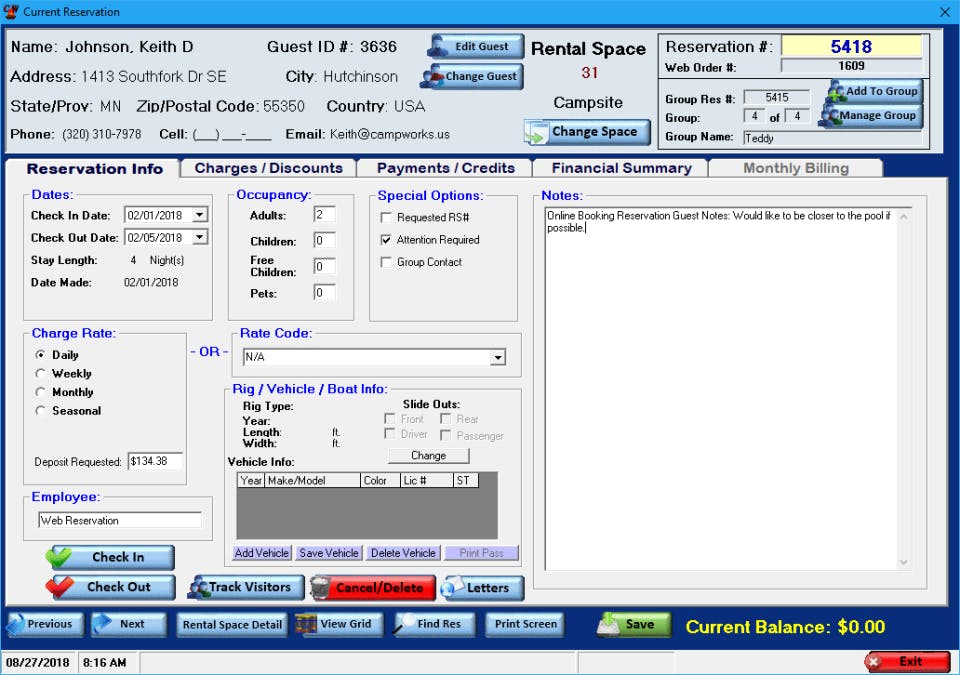The height and width of the screenshot is (675, 960).
Task: Click the View Grid icon
Action: (306, 625)
